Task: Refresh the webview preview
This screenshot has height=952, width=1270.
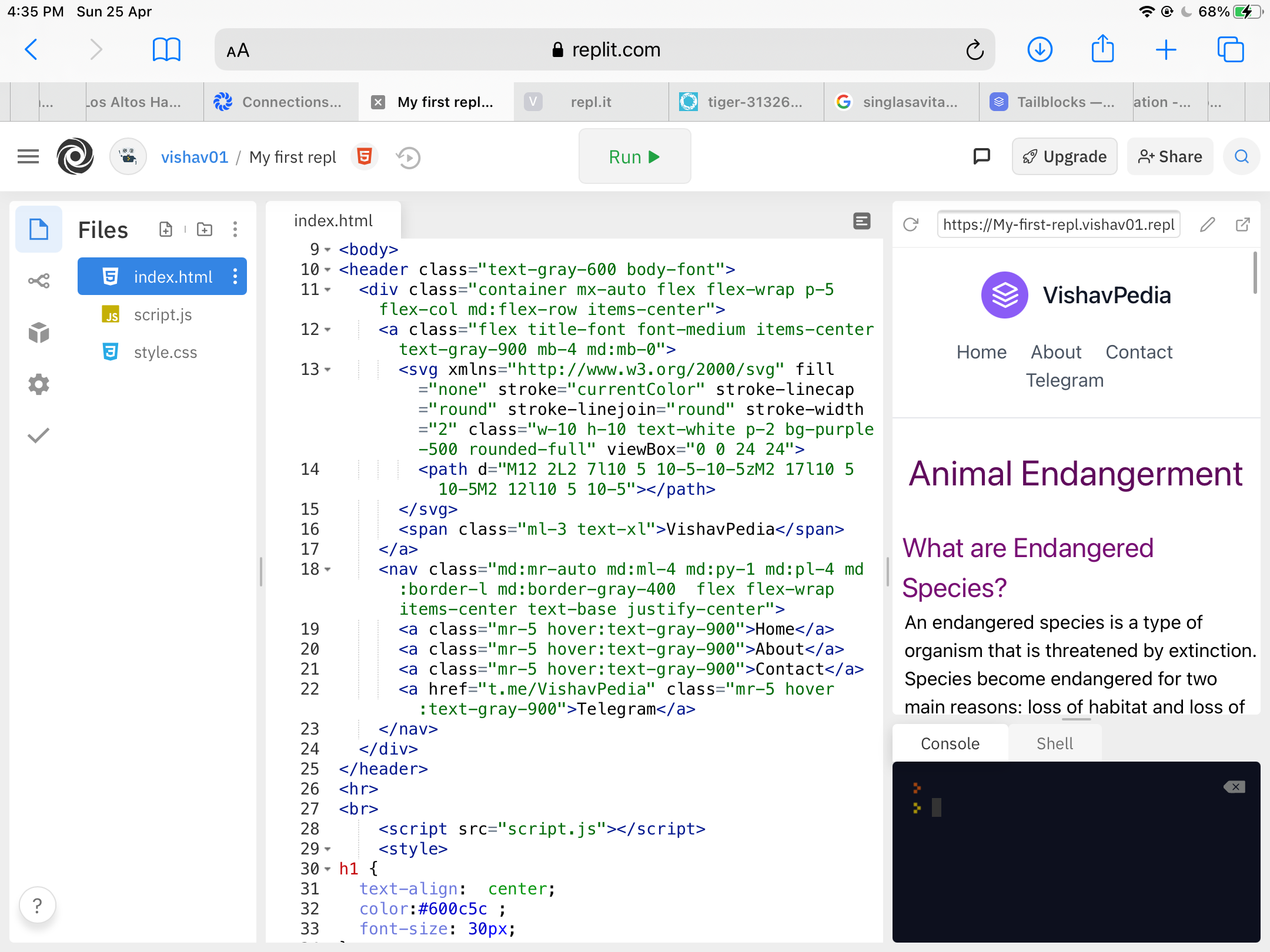Action: click(911, 224)
